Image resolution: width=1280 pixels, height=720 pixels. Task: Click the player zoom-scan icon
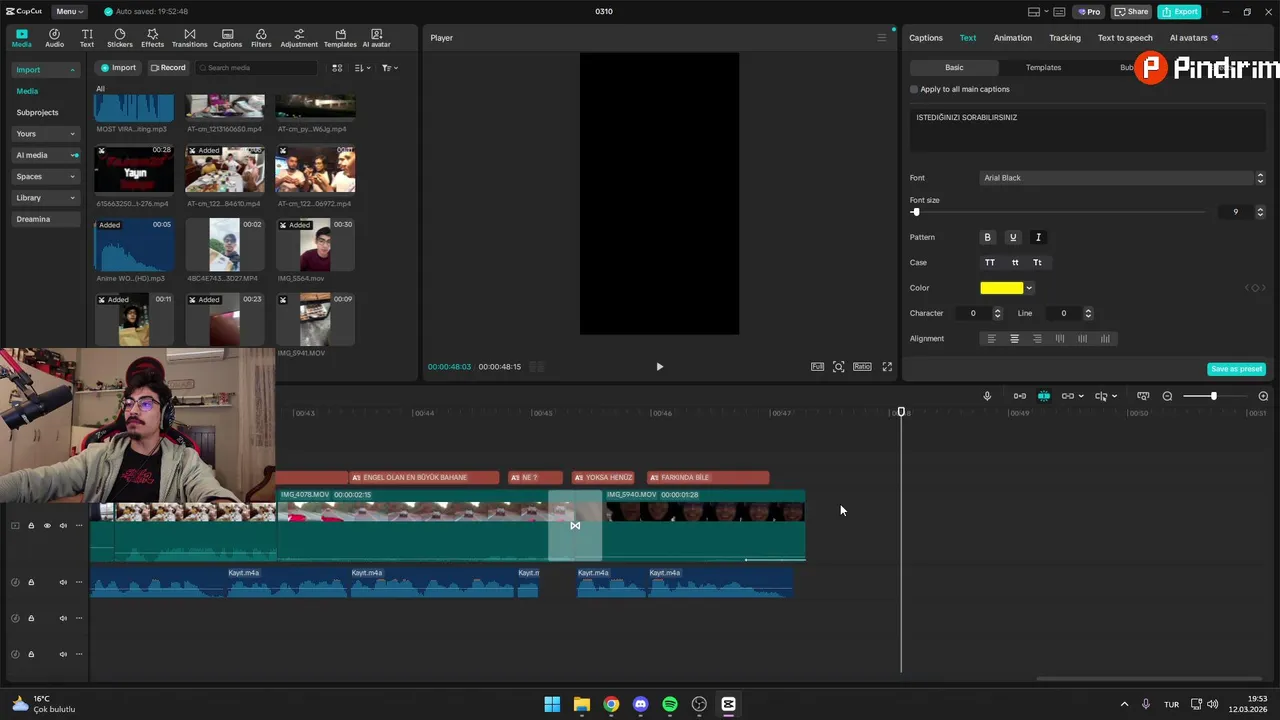click(839, 367)
